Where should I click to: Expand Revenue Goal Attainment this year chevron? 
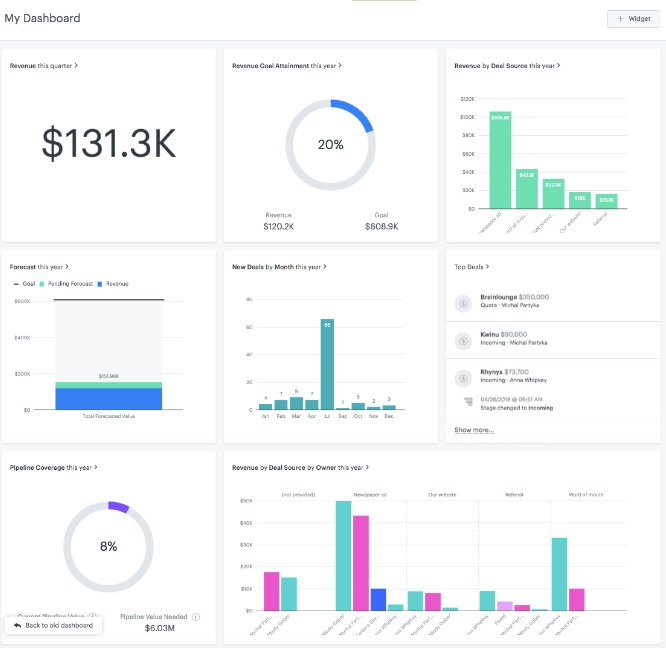340,65
